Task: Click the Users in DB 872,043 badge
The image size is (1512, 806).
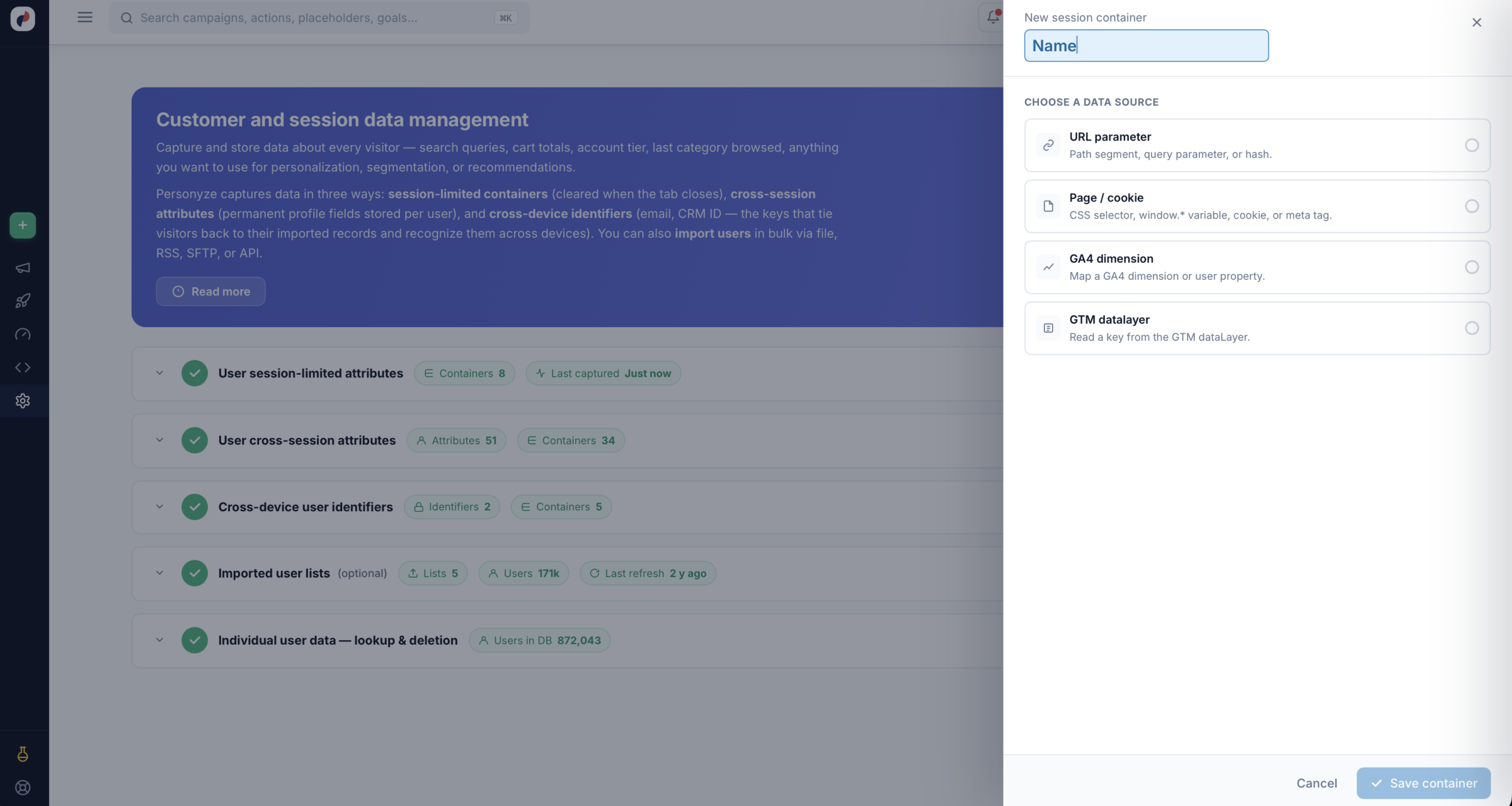Action: (x=539, y=640)
